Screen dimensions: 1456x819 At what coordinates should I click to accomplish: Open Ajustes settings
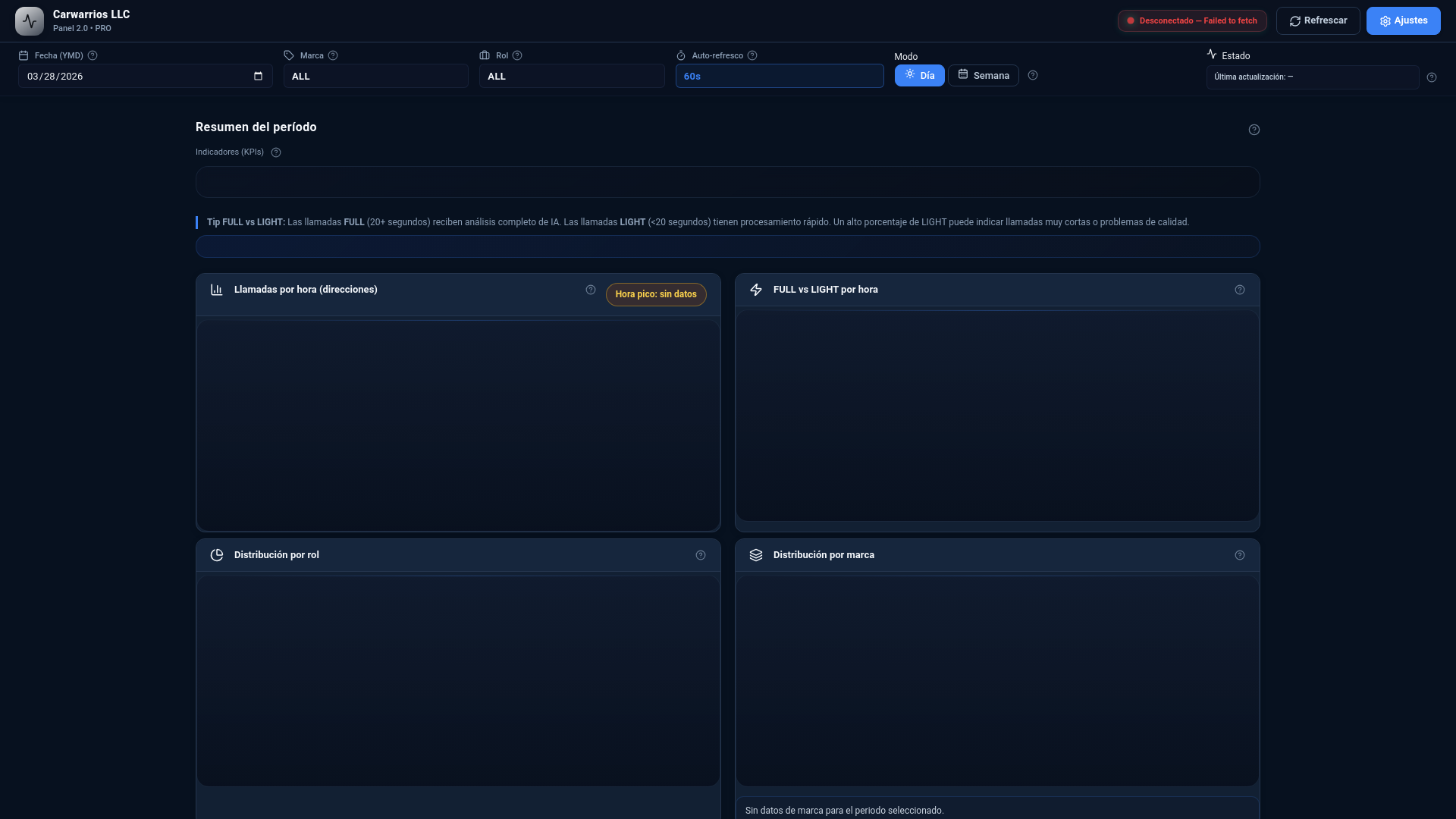(1403, 21)
